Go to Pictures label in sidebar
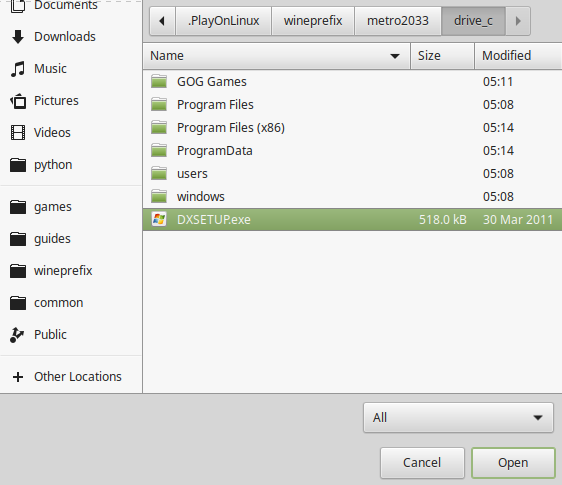 56,101
